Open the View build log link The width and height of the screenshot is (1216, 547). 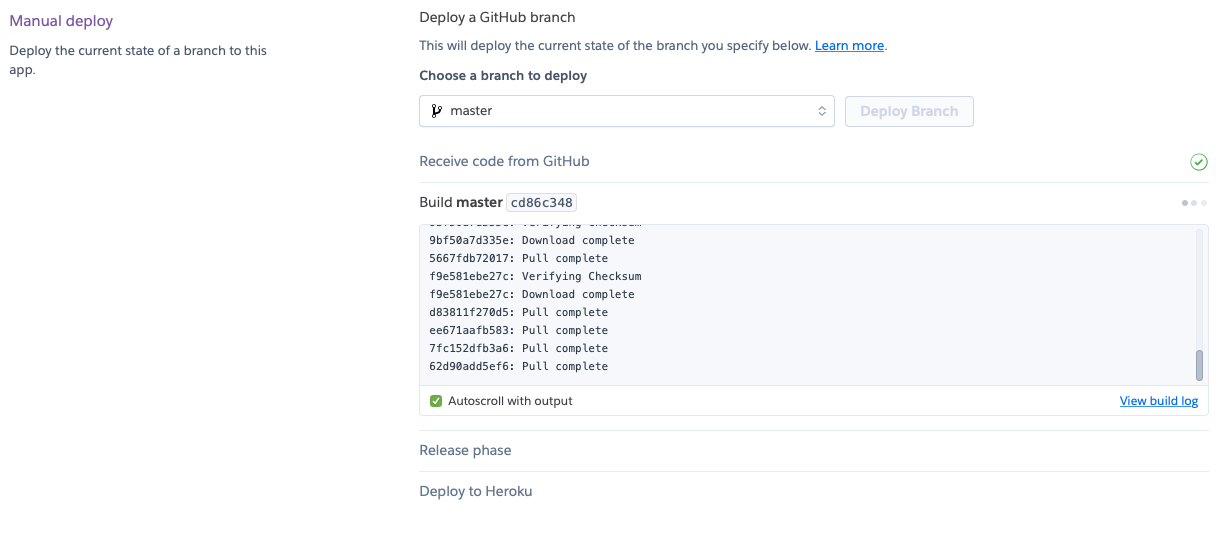pyautogui.click(x=1159, y=401)
